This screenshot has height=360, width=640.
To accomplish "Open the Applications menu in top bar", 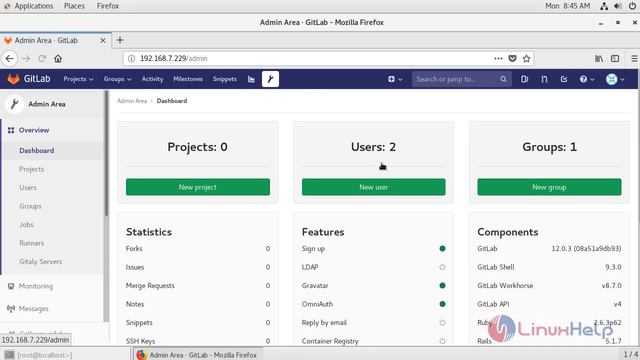I will (34, 6).
